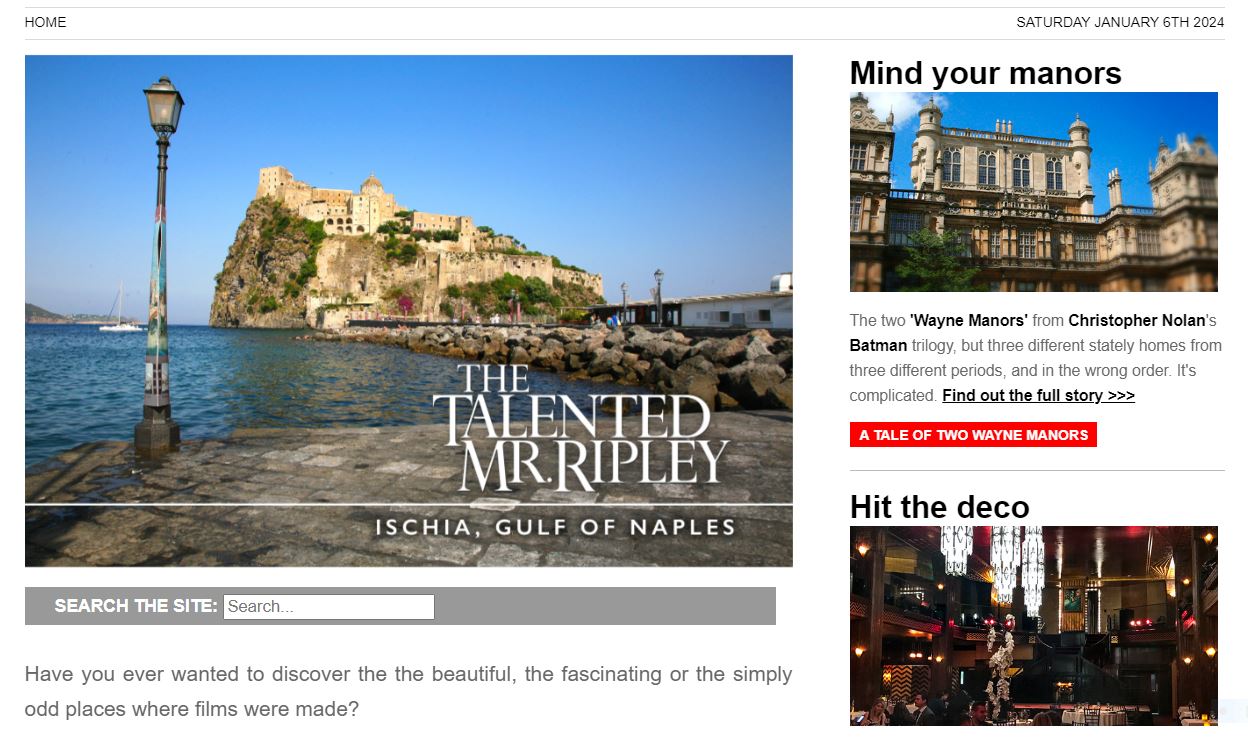Click the Ischia, Gulf of Naples caption

pyautogui.click(x=555, y=527)
